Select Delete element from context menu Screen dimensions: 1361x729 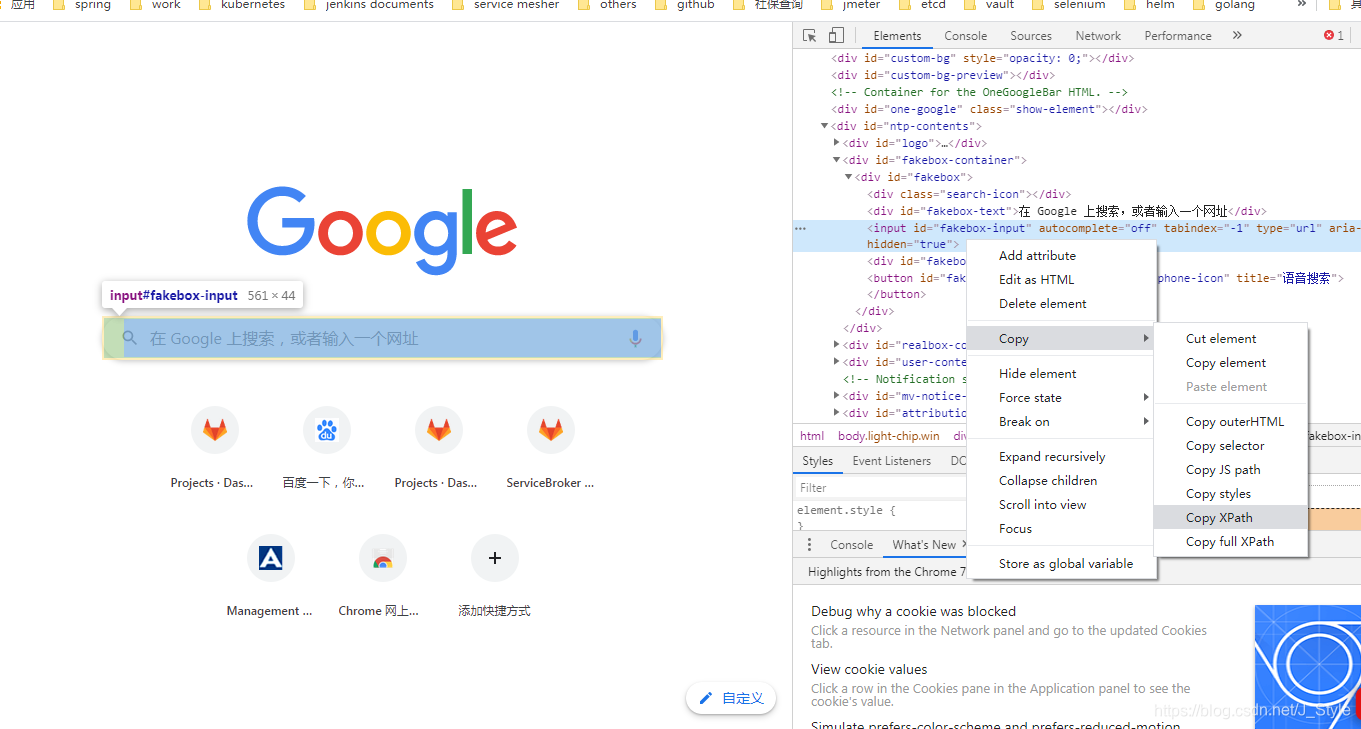point(1061,304)
